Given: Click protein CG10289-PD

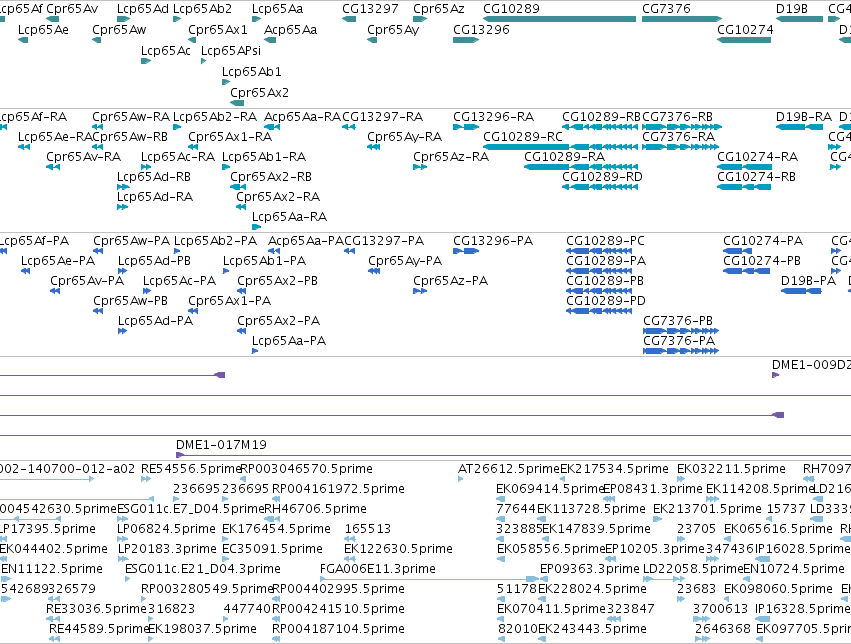Looking at the screenshot, I should 599,311.
